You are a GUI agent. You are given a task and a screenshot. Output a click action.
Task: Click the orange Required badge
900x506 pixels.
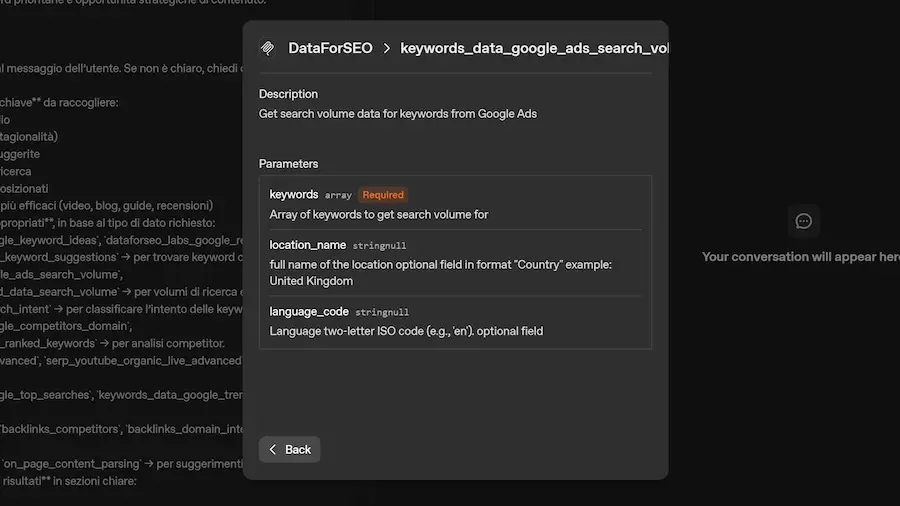pyautogui.click(x=383, y=195)
